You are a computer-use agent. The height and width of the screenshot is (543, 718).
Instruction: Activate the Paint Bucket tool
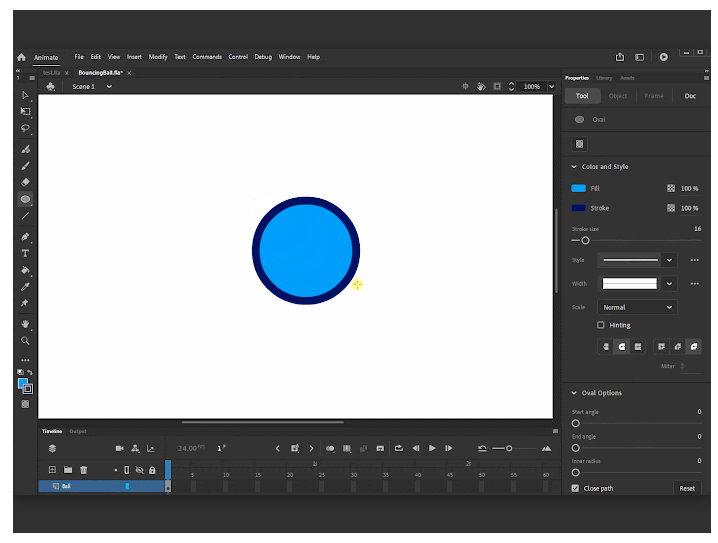pos(25,270)
